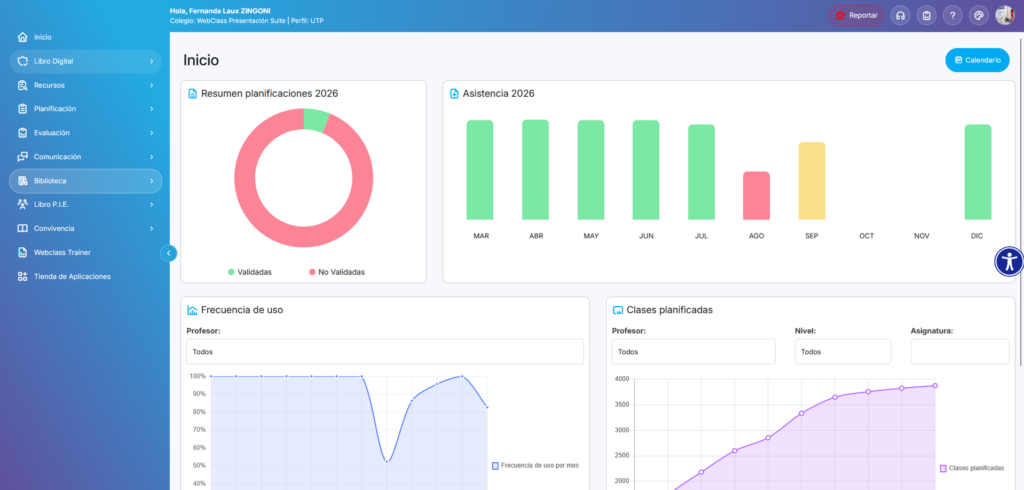Click the pink AGO attendance bar
The image size is (1024, 490).
tap(756, 196)
